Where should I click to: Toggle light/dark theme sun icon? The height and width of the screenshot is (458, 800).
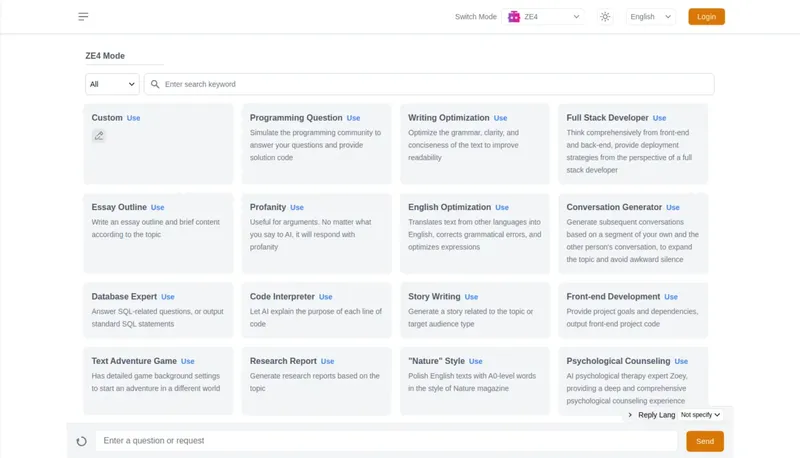(605, 17)
